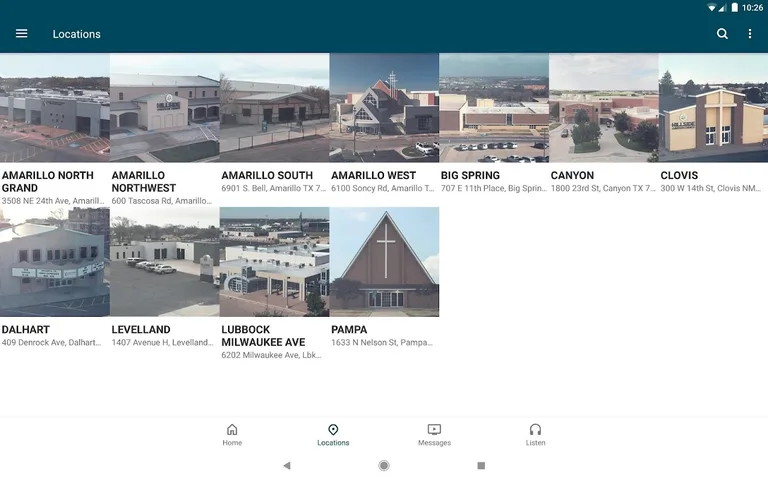Image resolution: width=768 pixels, height=480 pixels.
Task: Select the AMARILLO SOUTH title
Action: (267, 175)
